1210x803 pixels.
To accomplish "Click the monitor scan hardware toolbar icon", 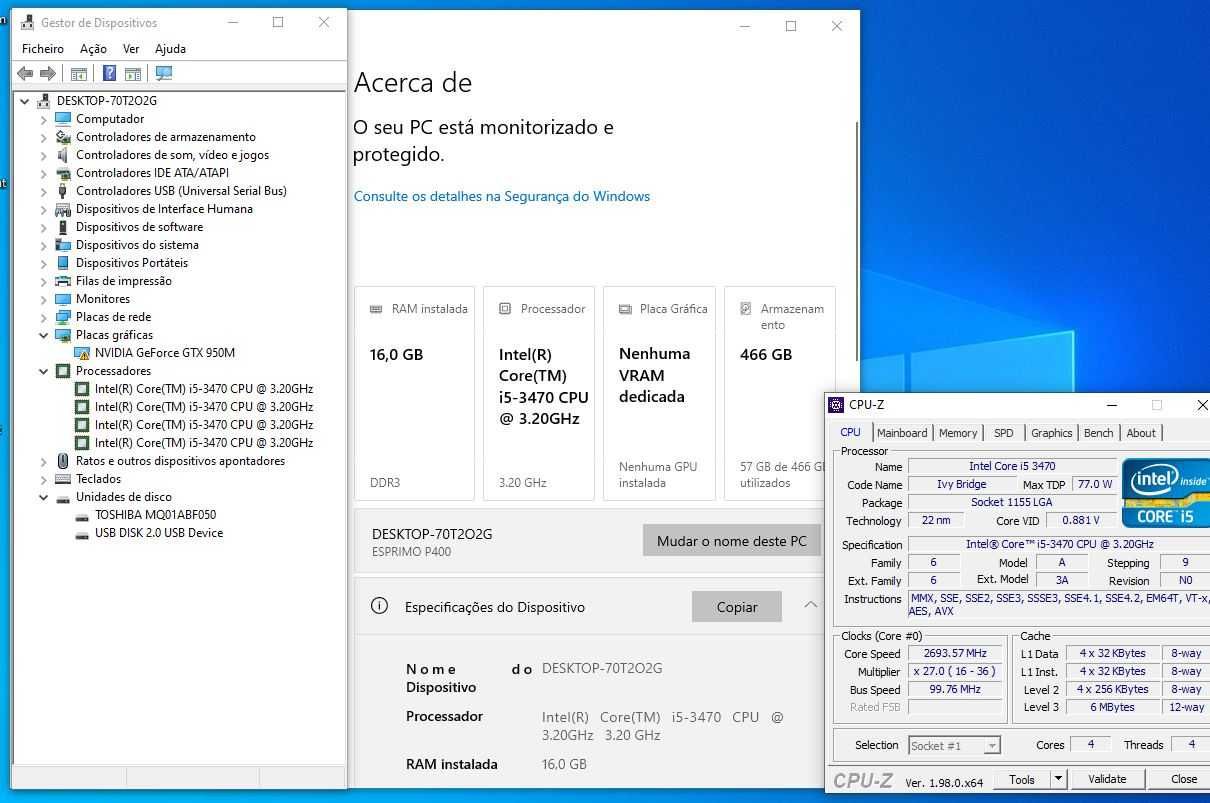I will 164,73.
